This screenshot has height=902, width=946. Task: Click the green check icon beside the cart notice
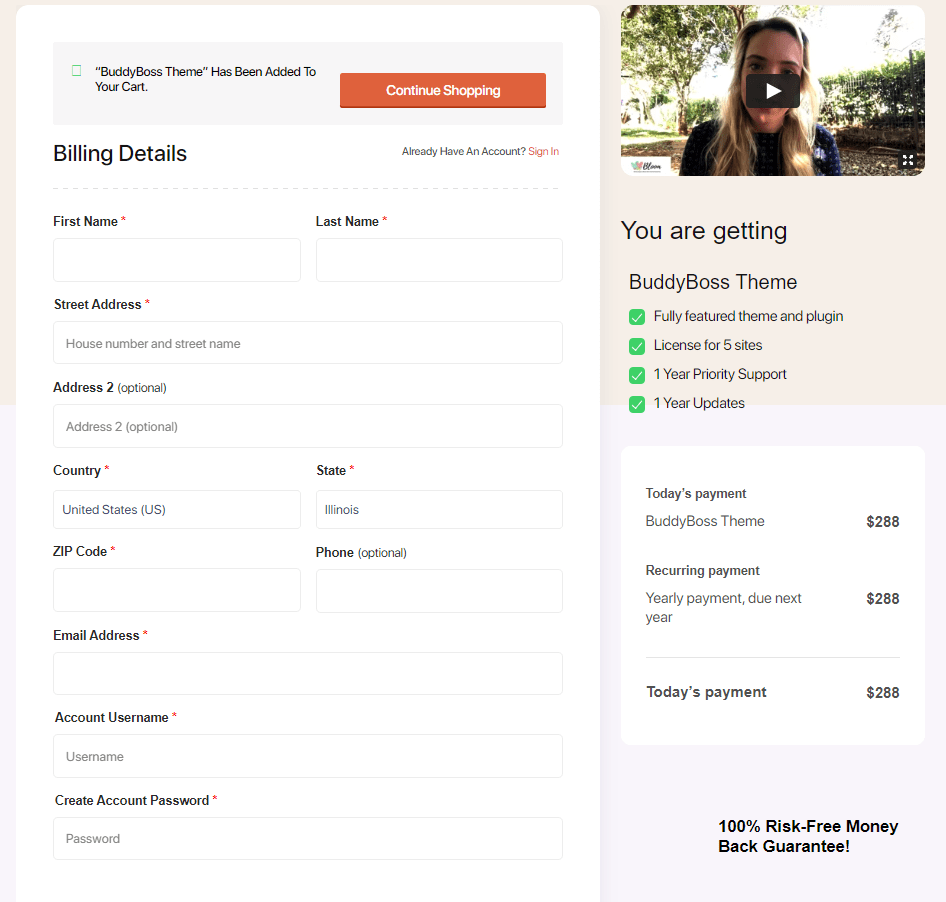tap(77, 71)
